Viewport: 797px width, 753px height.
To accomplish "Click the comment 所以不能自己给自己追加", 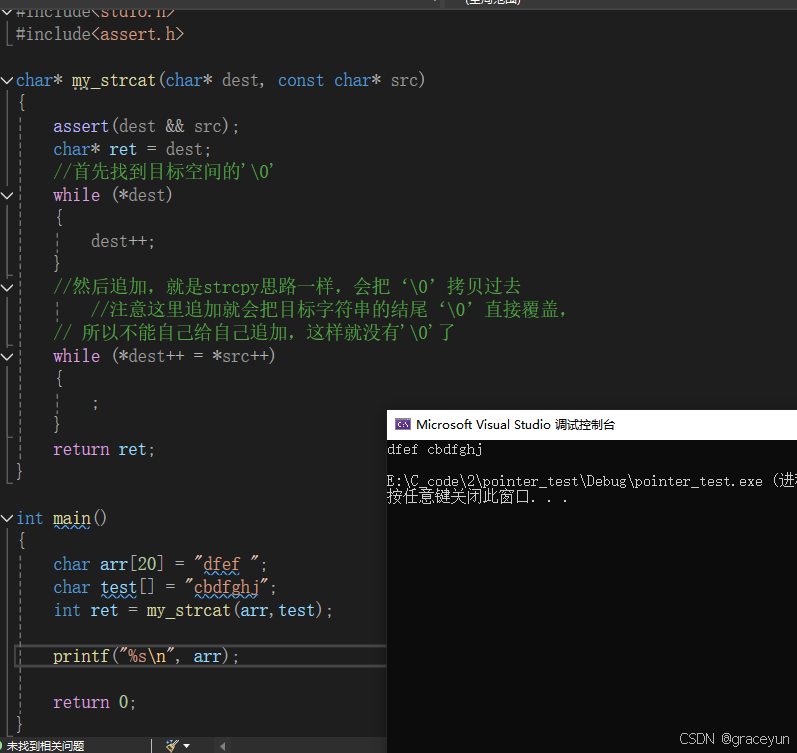I will (x=254, y=333).
